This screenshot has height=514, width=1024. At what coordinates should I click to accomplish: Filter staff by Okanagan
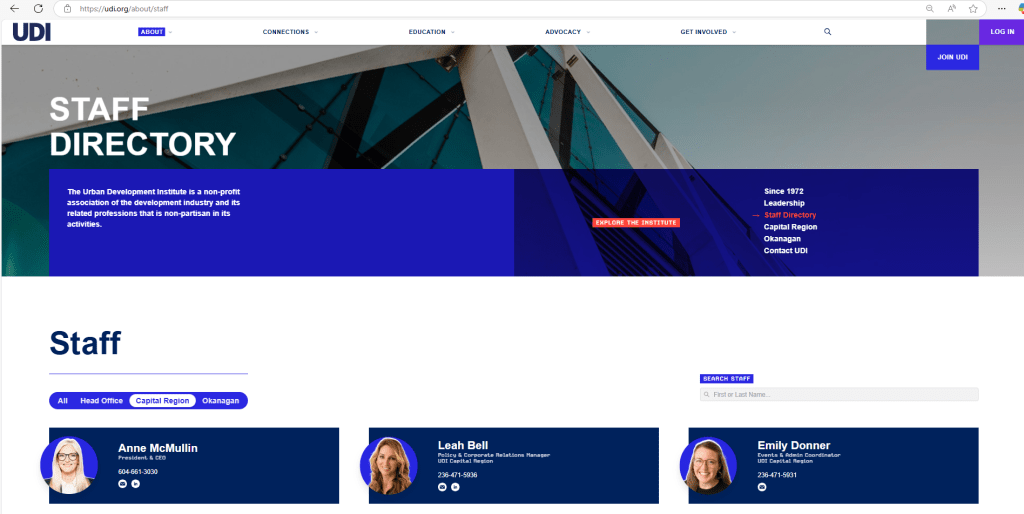[x=221, y=401]
